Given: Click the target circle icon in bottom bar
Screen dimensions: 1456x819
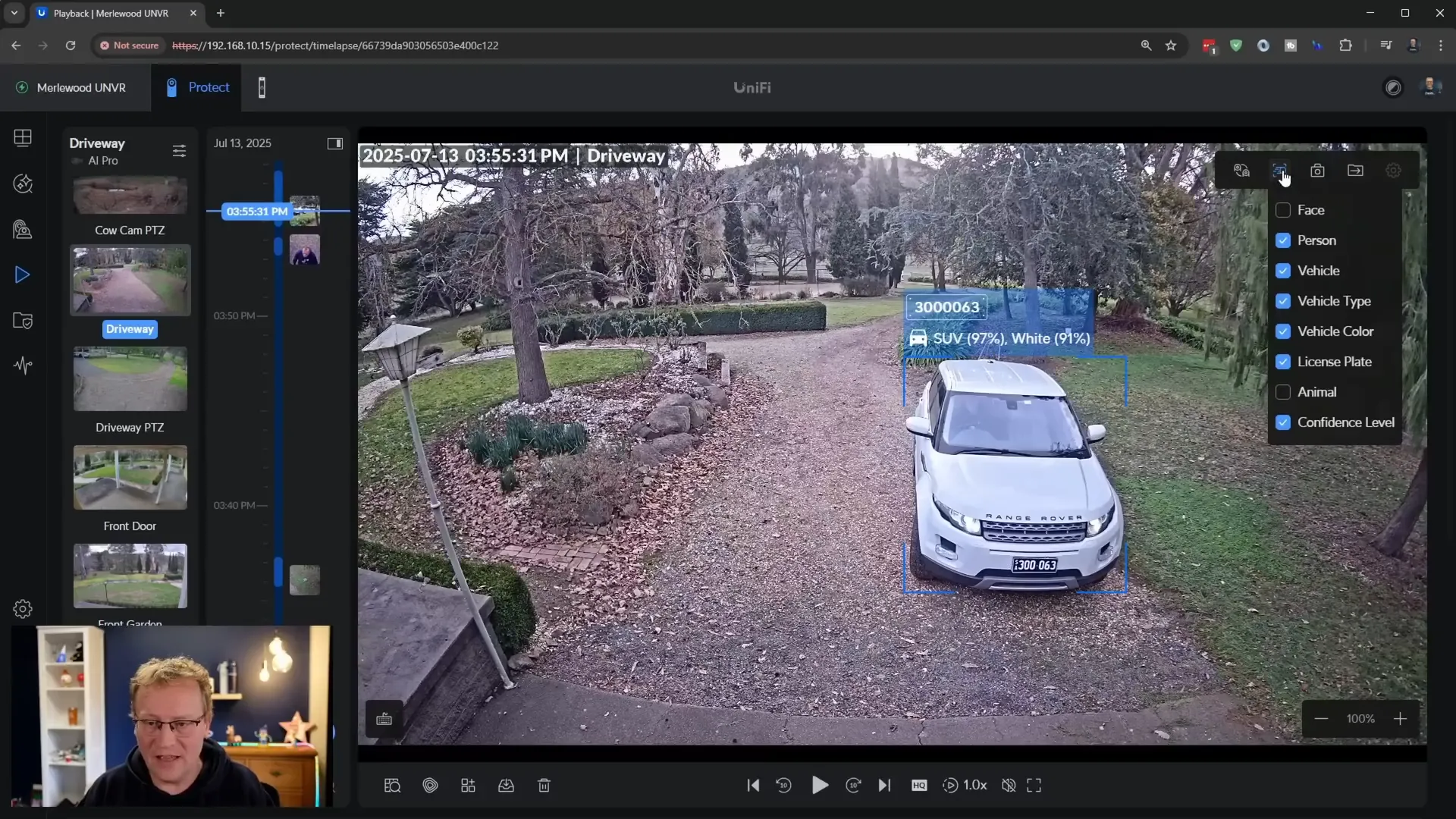Looking at the screenshot, I should [430, 786].
